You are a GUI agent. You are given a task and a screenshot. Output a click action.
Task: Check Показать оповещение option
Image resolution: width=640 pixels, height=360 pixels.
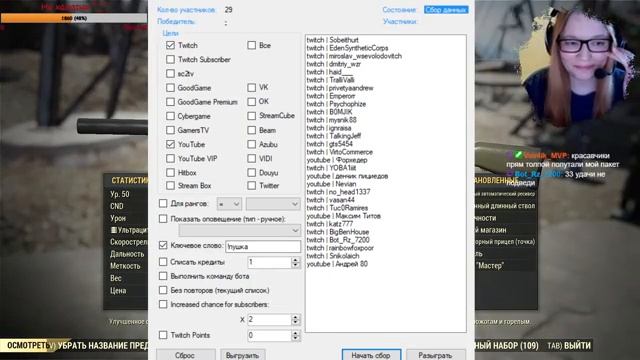[163, 219]
